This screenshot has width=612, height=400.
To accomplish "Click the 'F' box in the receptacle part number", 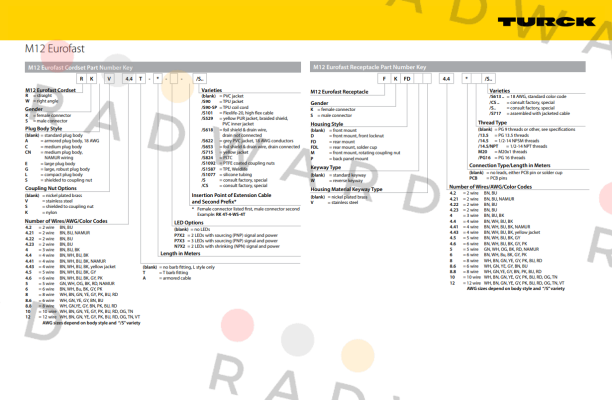I will pyautogui.click(x=384, y=79).
